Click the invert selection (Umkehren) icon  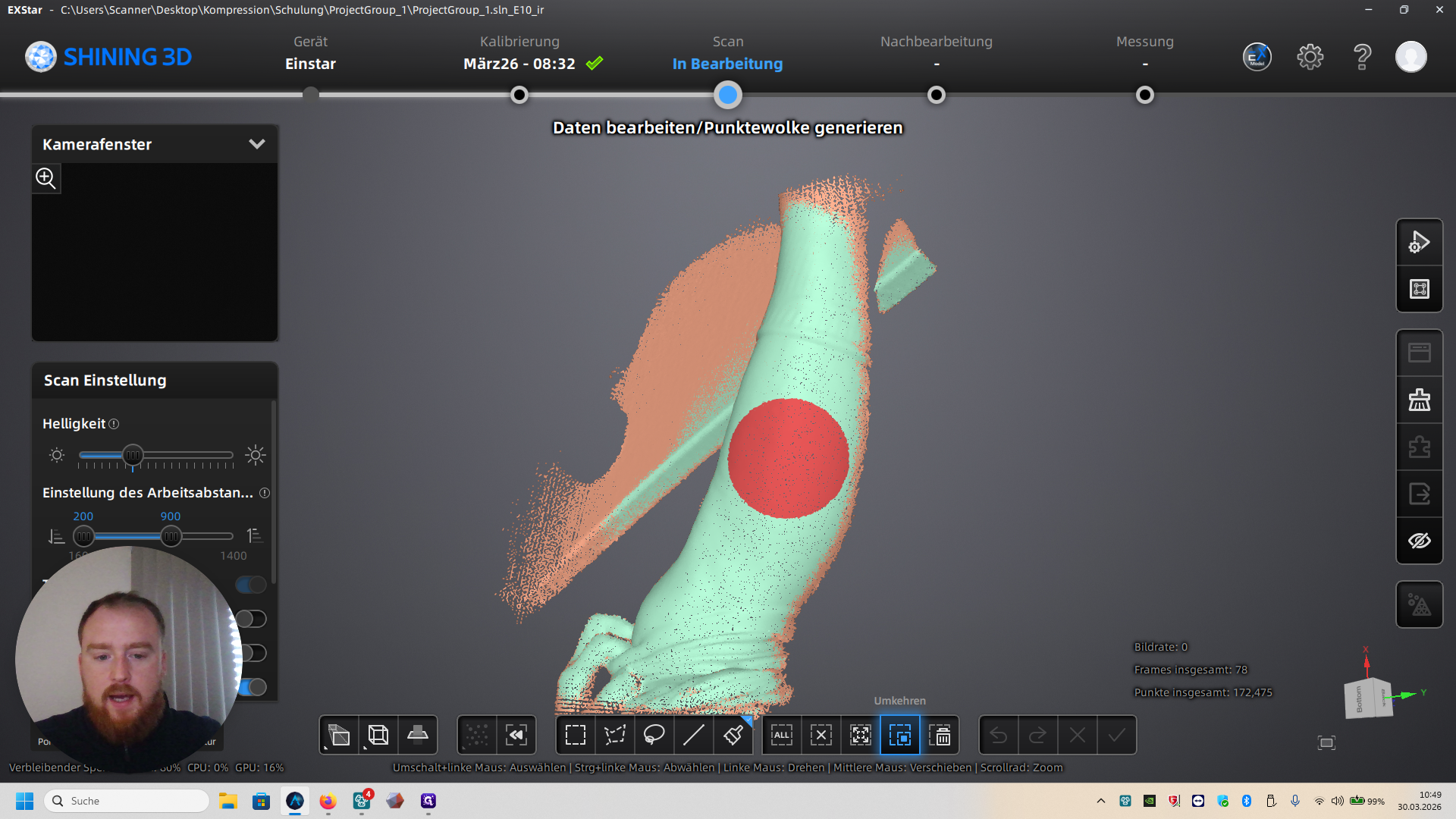[x=900, y=735]
